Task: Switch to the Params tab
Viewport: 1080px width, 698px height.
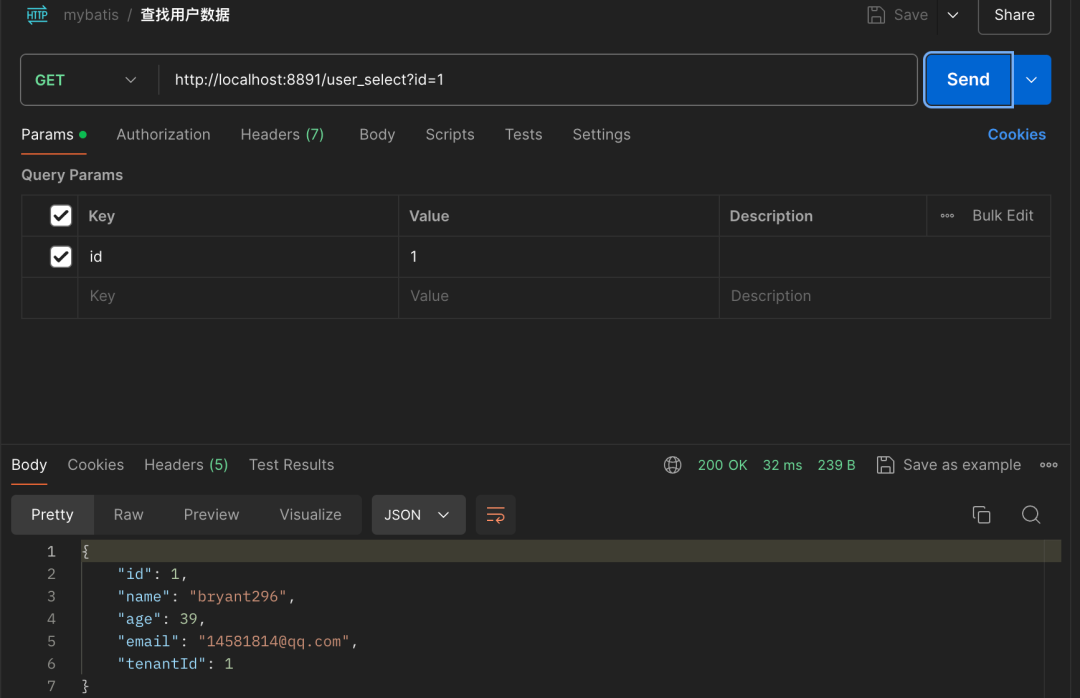Action: [54, 134]
